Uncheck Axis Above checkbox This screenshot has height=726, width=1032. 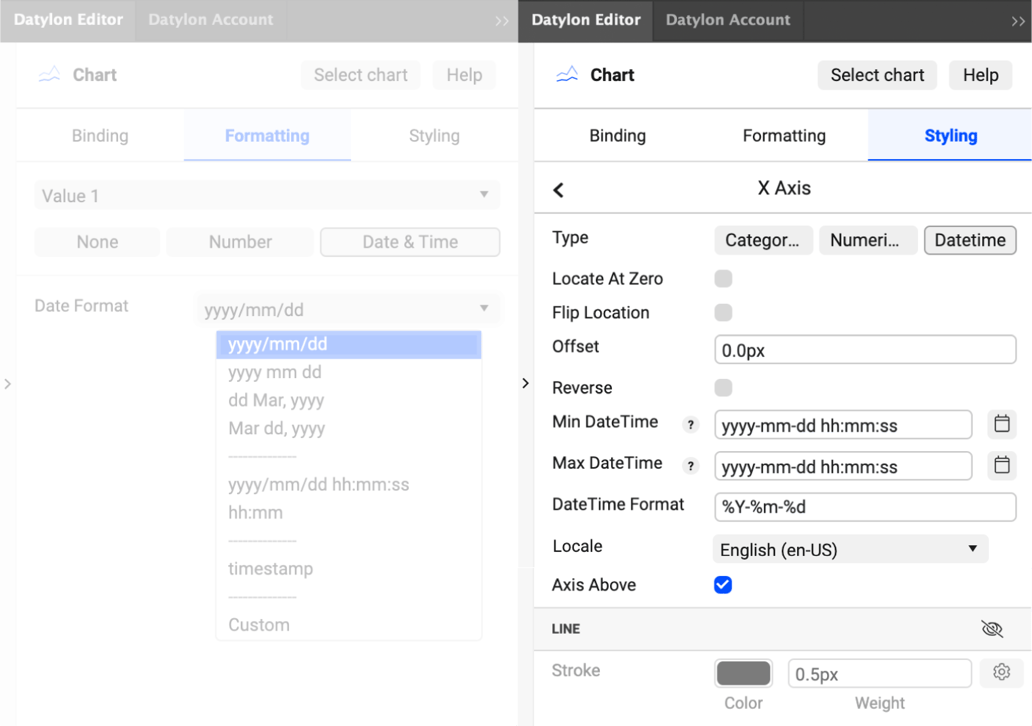tap(723, 584)
